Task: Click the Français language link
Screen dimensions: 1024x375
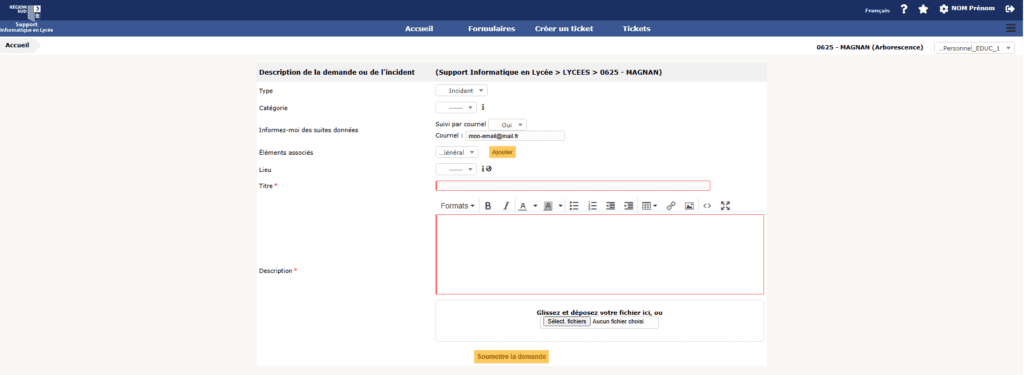Action: (876, 10)
